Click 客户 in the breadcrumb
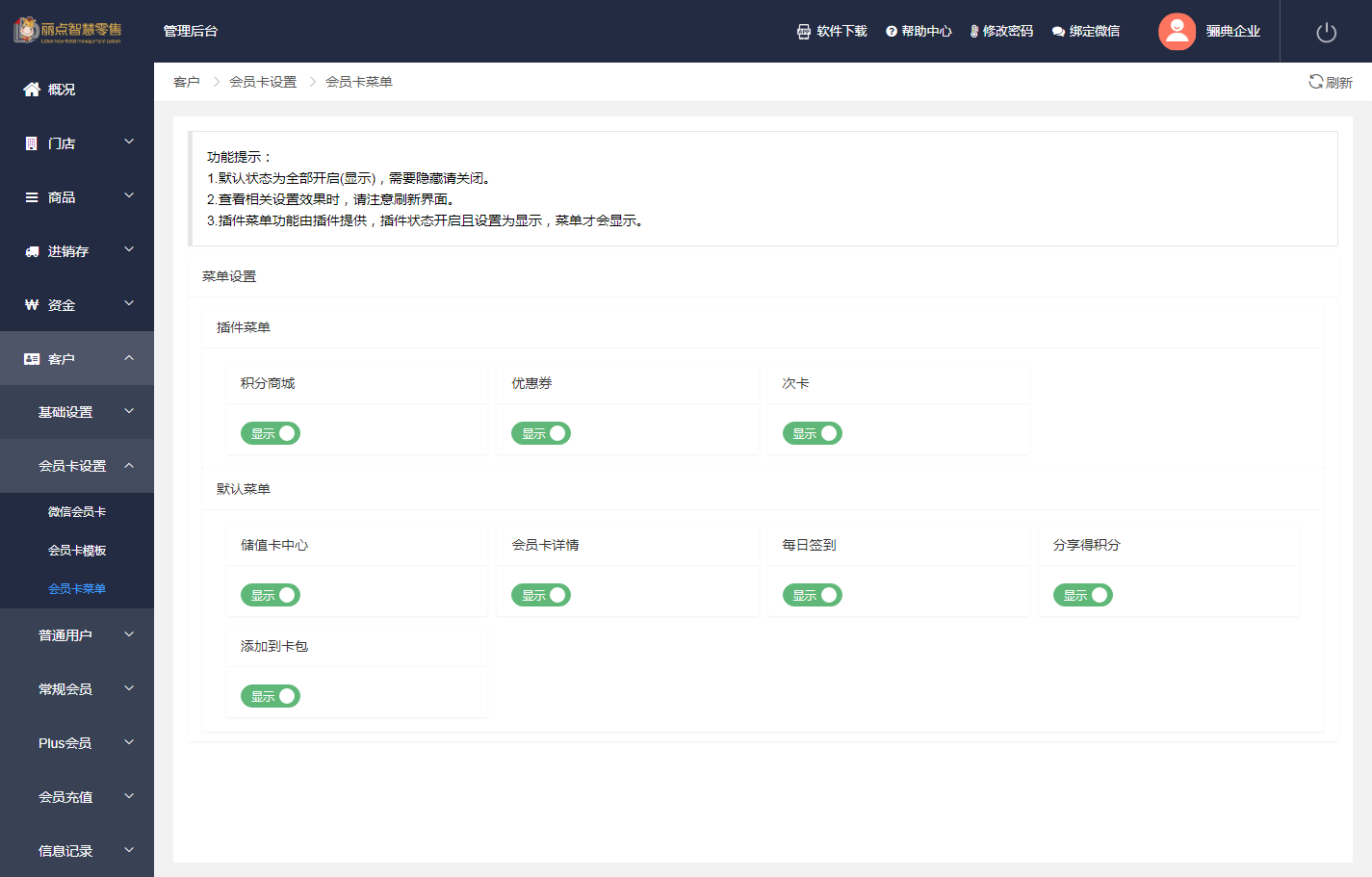This screenshot has height=877, width=1372. pyautogui.click(x=187, y=82)
